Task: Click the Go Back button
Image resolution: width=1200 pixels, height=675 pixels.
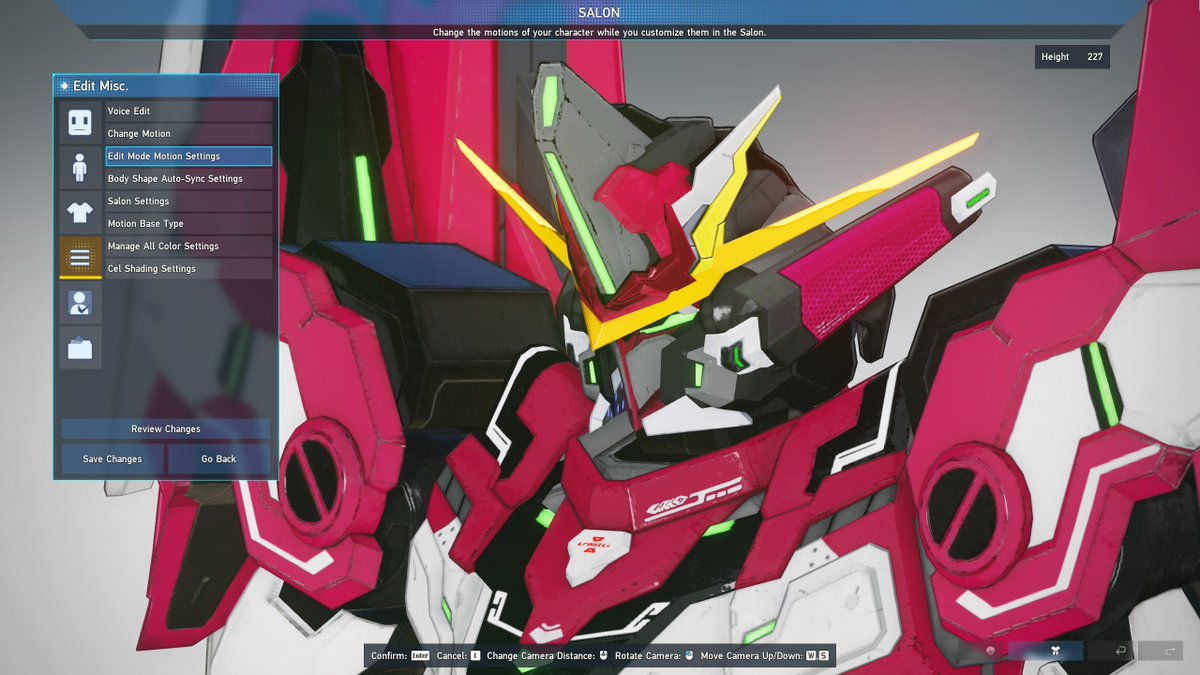Action: point(219,459)
